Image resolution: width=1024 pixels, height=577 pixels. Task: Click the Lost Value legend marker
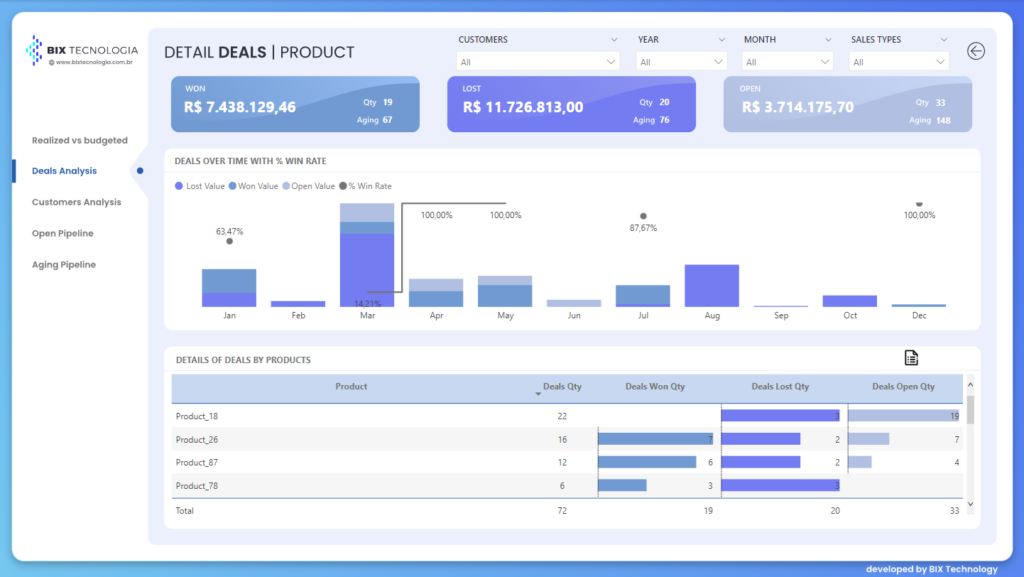(179, 186)
